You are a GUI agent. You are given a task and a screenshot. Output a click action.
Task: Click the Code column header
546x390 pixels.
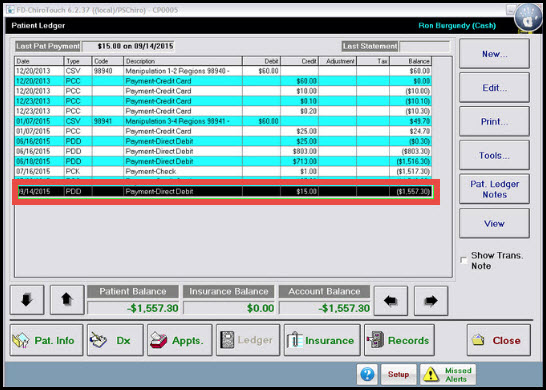point(108,61)
